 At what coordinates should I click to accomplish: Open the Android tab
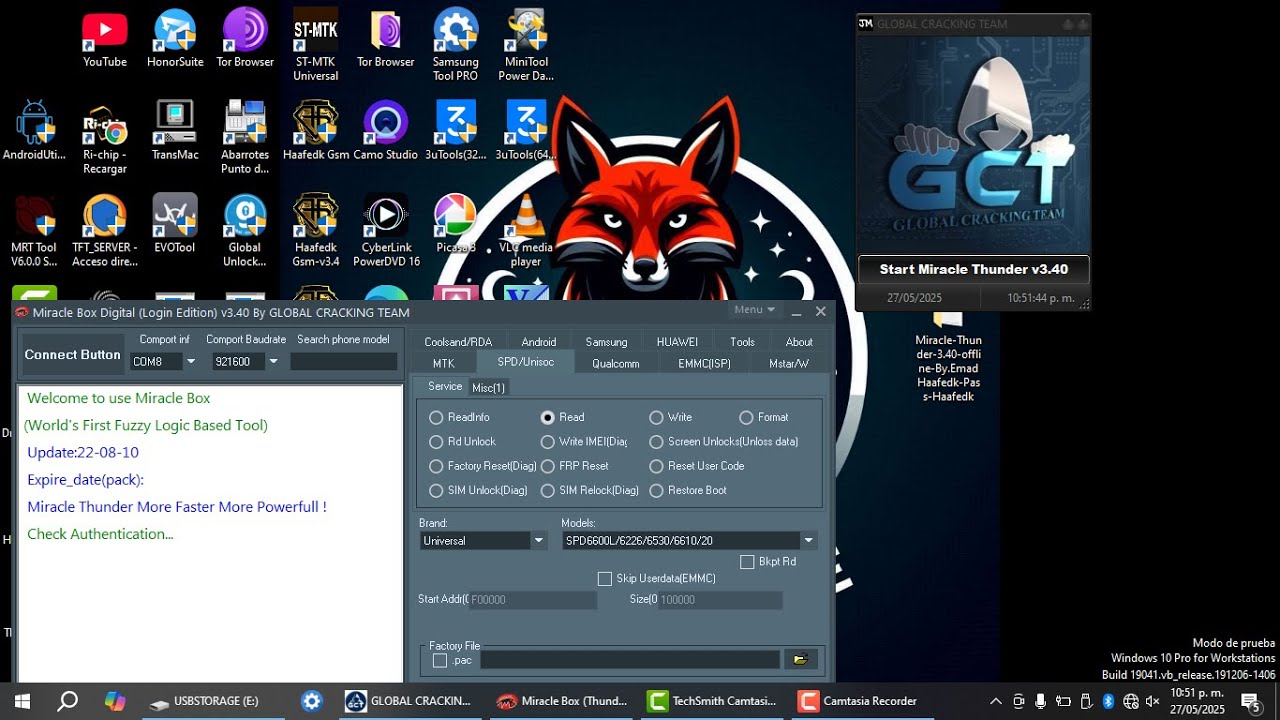click(538, 342)
